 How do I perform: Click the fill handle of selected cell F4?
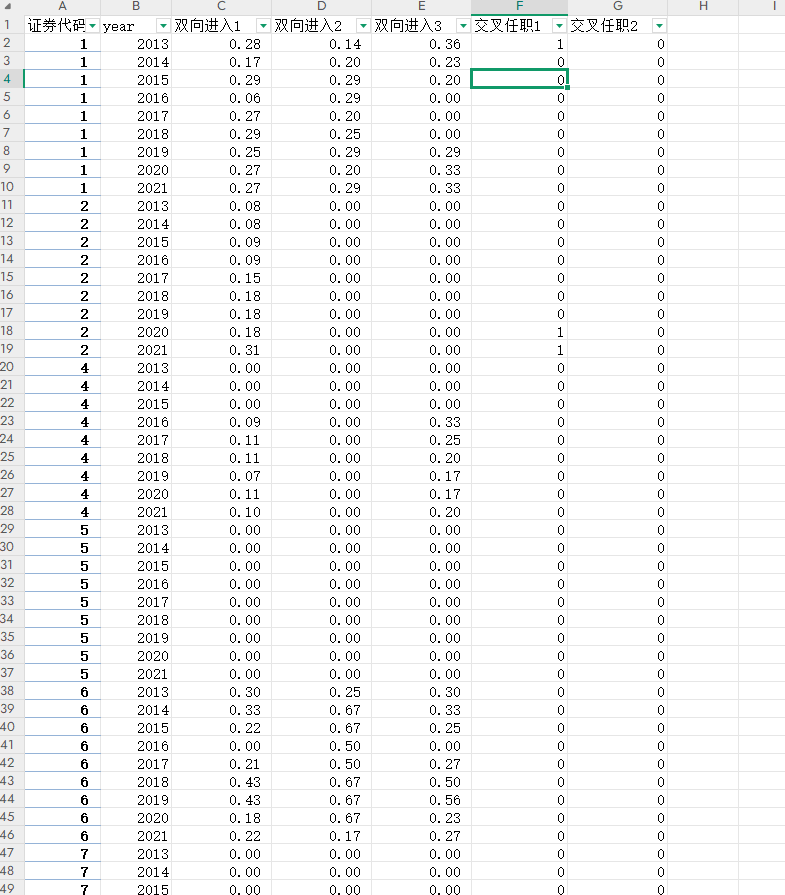[567, 87]
